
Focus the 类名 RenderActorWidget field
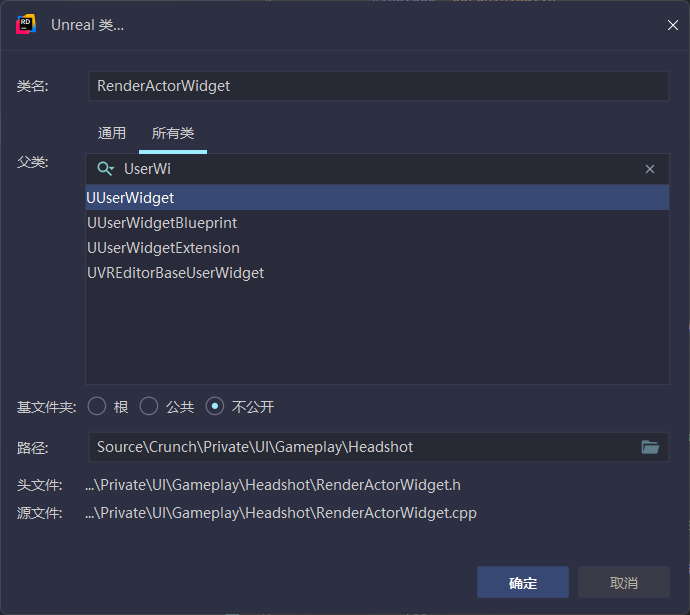pos(379,86)
